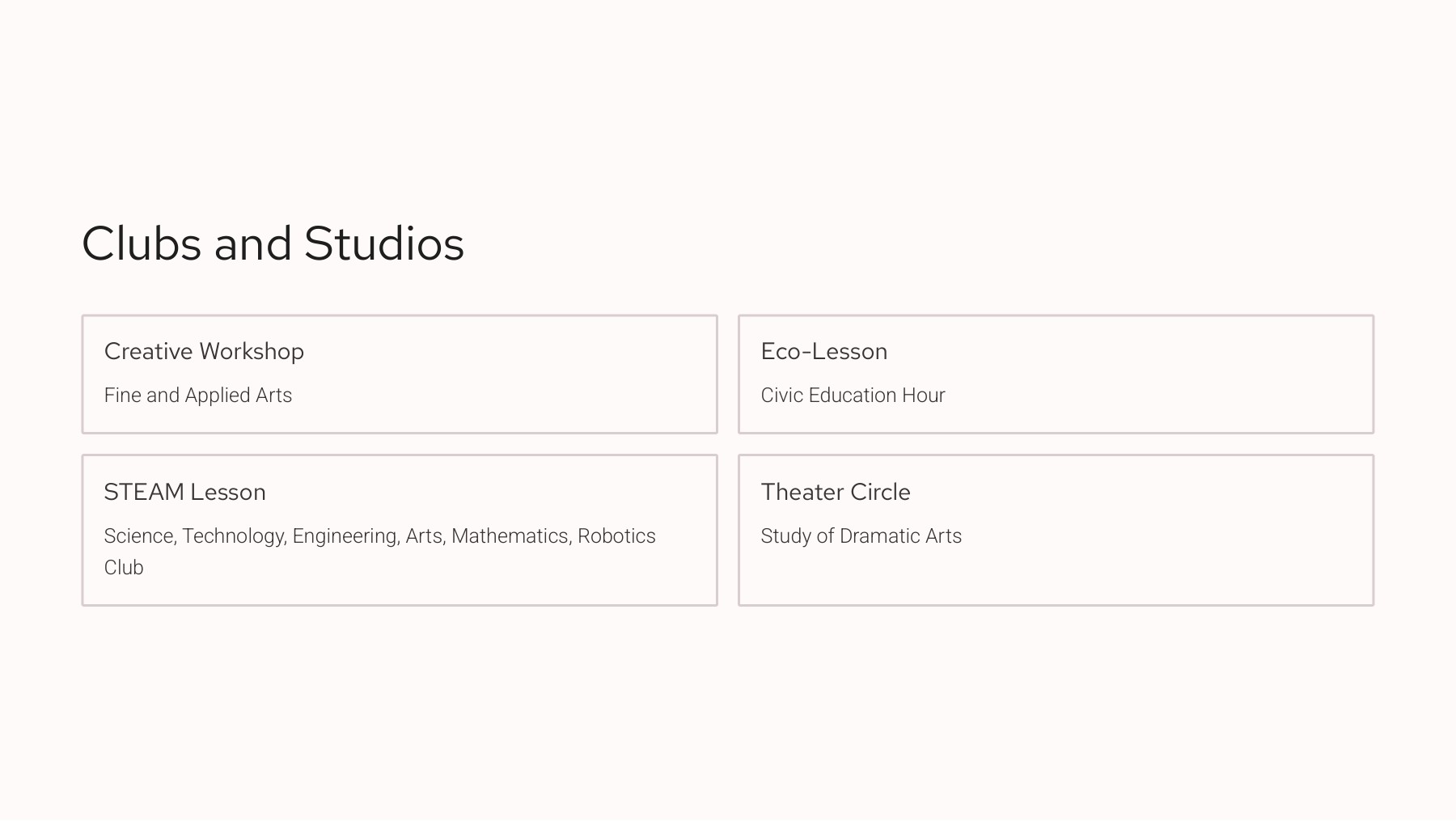
Task: Click the Civic Education Hour text
Action: (x=853, y=395)
